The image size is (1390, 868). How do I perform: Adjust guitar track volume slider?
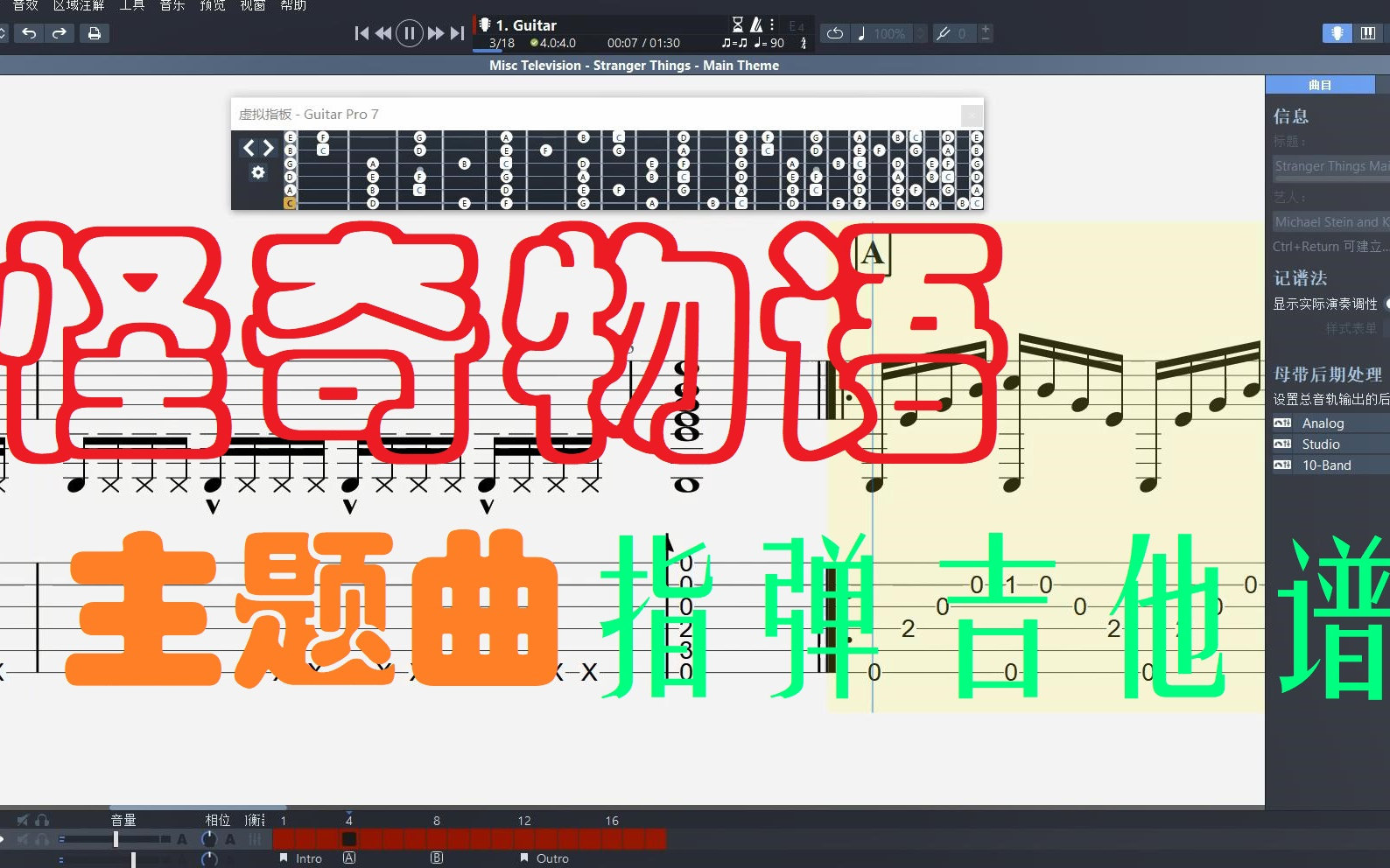coord(115,839)
